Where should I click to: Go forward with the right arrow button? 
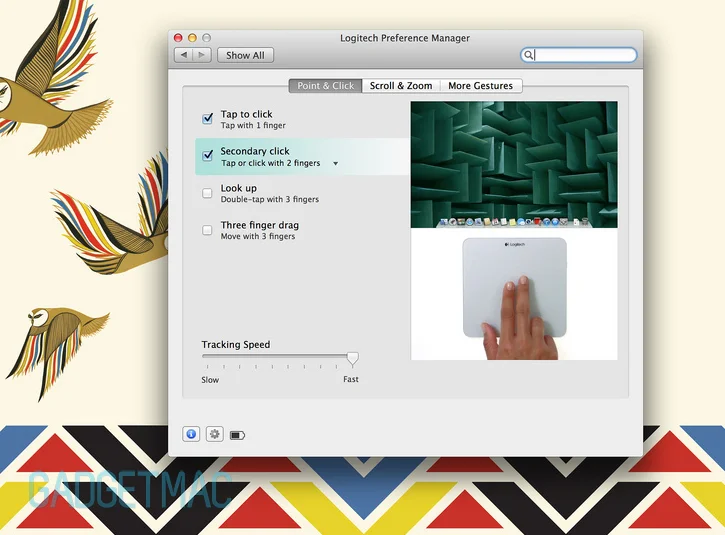click(202, 55)
